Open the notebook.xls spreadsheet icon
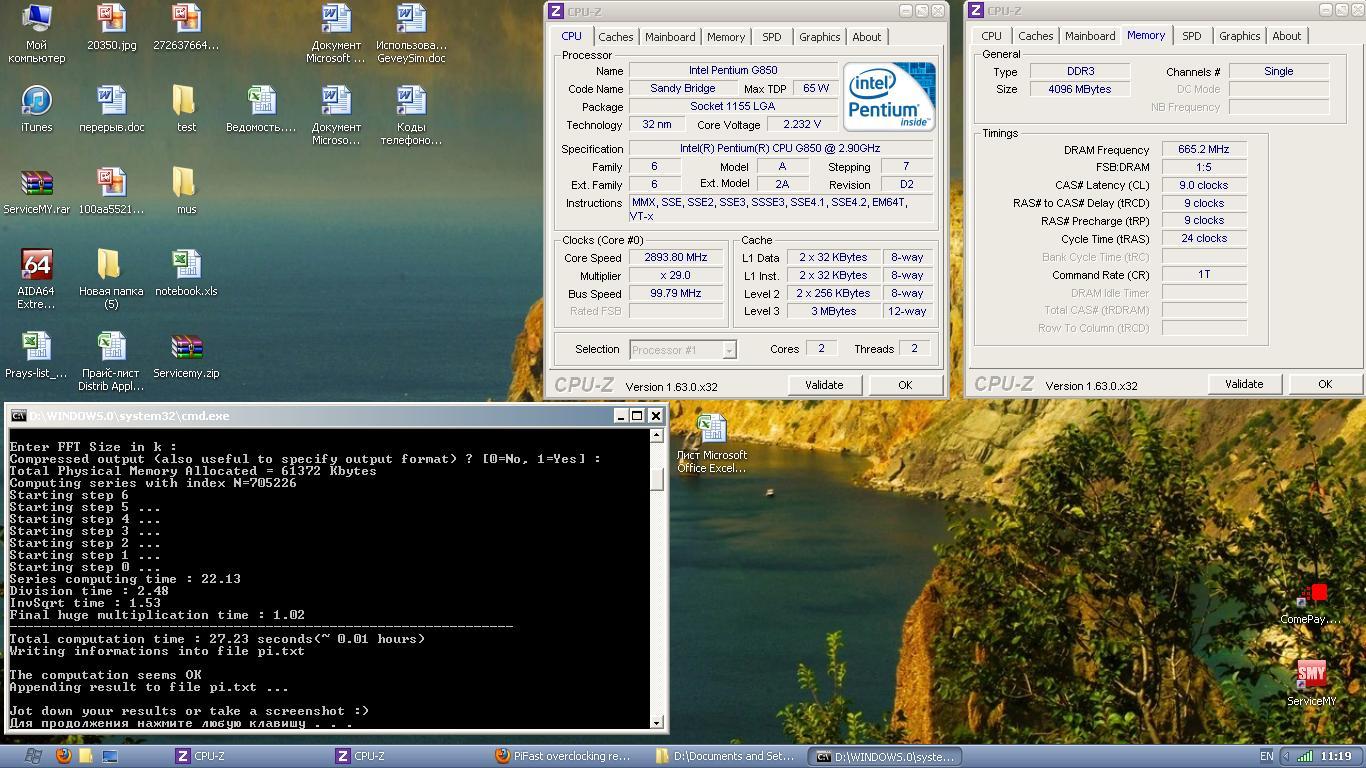 tap(186, 265)
